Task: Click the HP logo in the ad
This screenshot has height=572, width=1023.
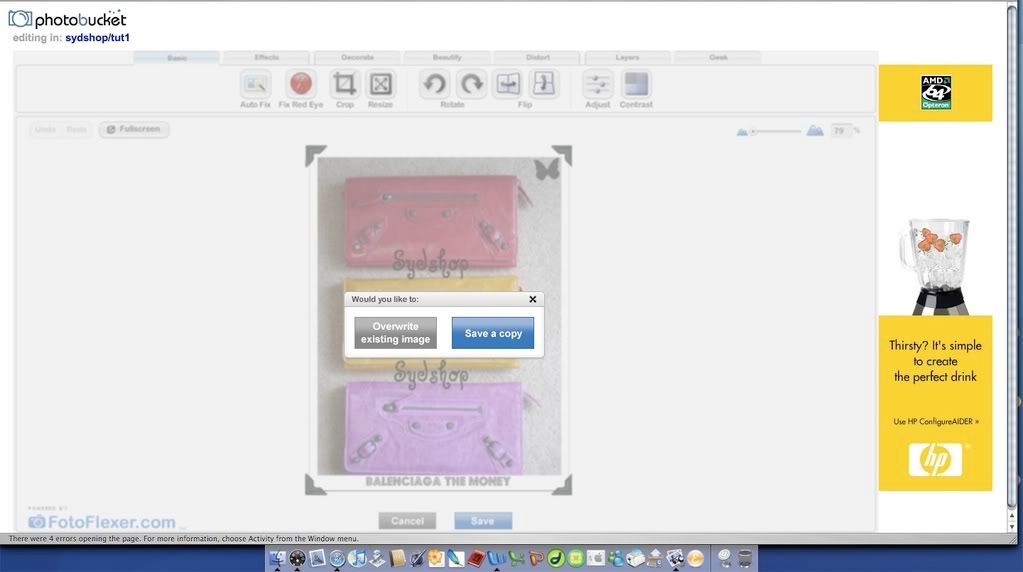Action: coord(935,460)
